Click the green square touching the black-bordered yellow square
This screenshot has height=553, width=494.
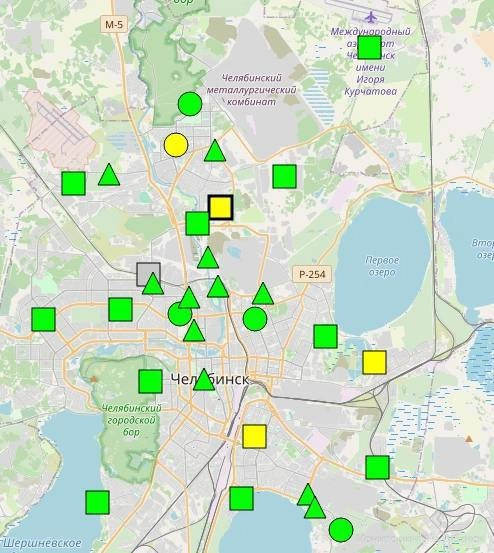pos(197,224)
